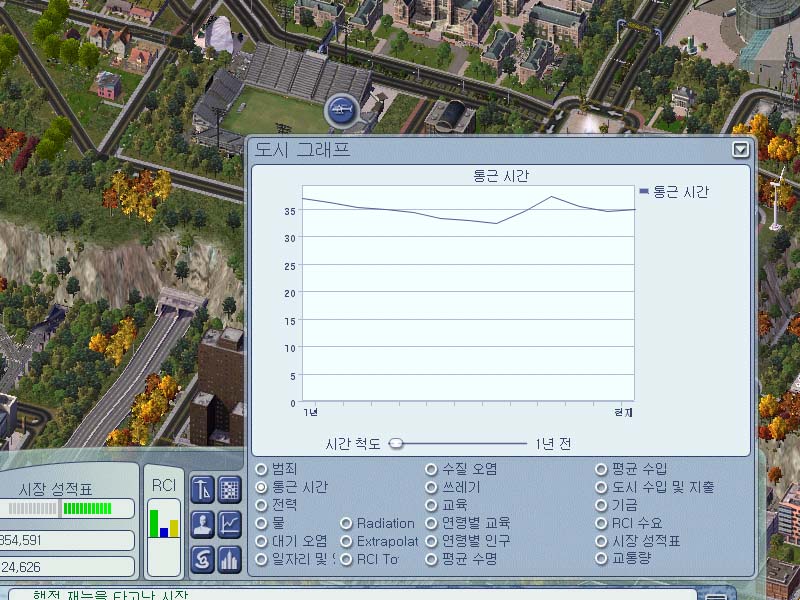Select the 통근 시간 radio button

pos(261,487)
